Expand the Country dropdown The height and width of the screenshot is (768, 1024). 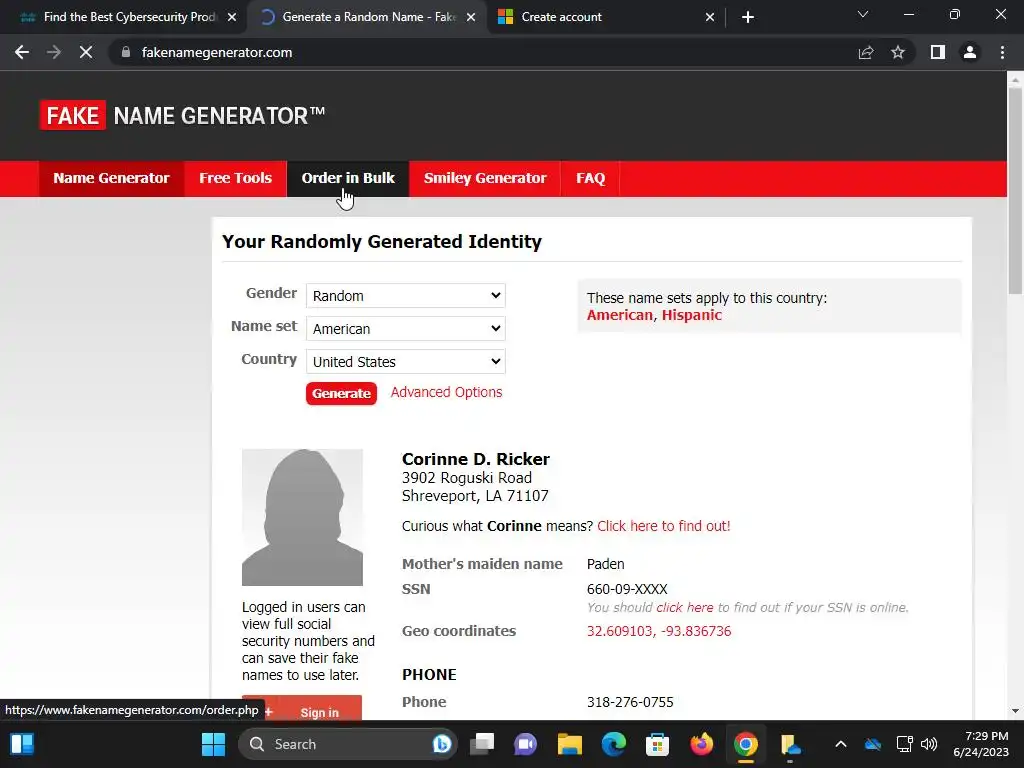[x=406, y=362]
